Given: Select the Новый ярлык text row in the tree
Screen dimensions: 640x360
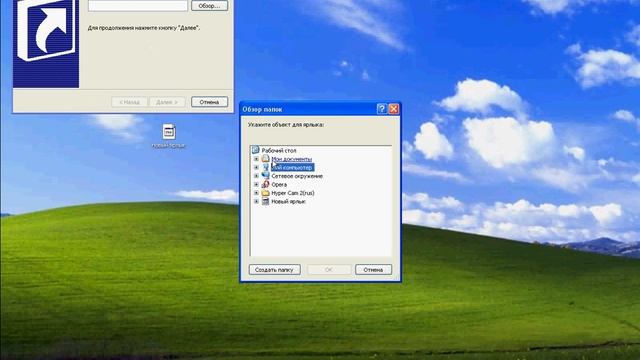Looking at the screenshot, I should point(289,202).
